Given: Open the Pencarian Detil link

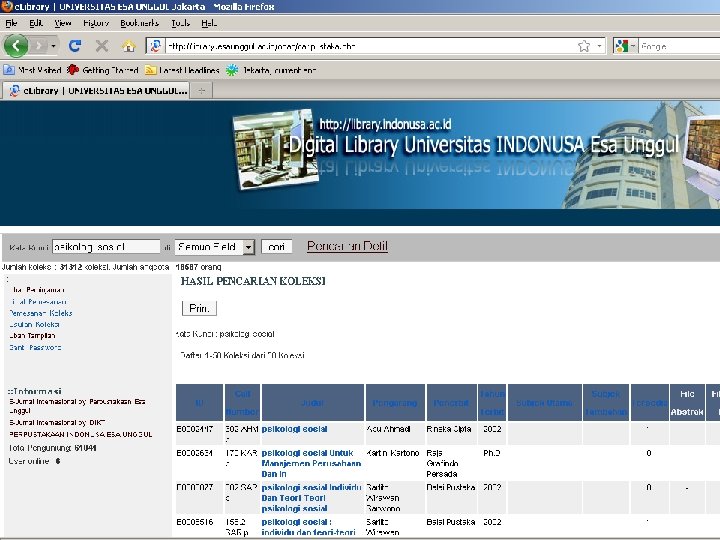Looking at the screenshot, I should tap(347, 246).
